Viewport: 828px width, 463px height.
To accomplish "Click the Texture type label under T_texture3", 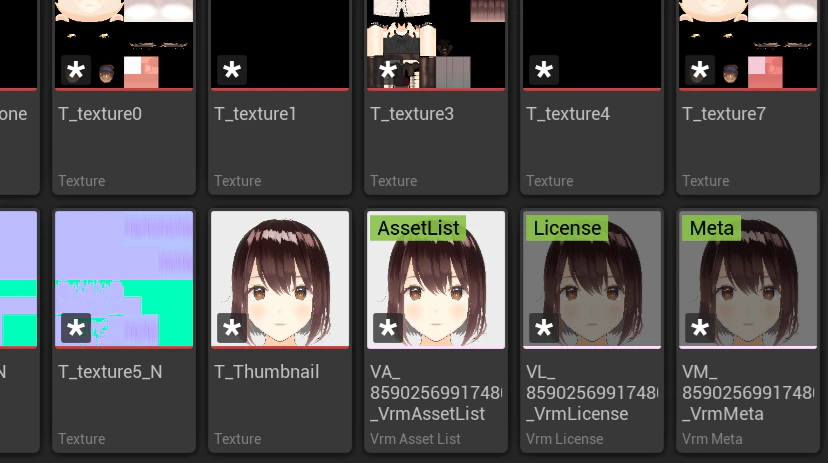I will click(393, 181).
